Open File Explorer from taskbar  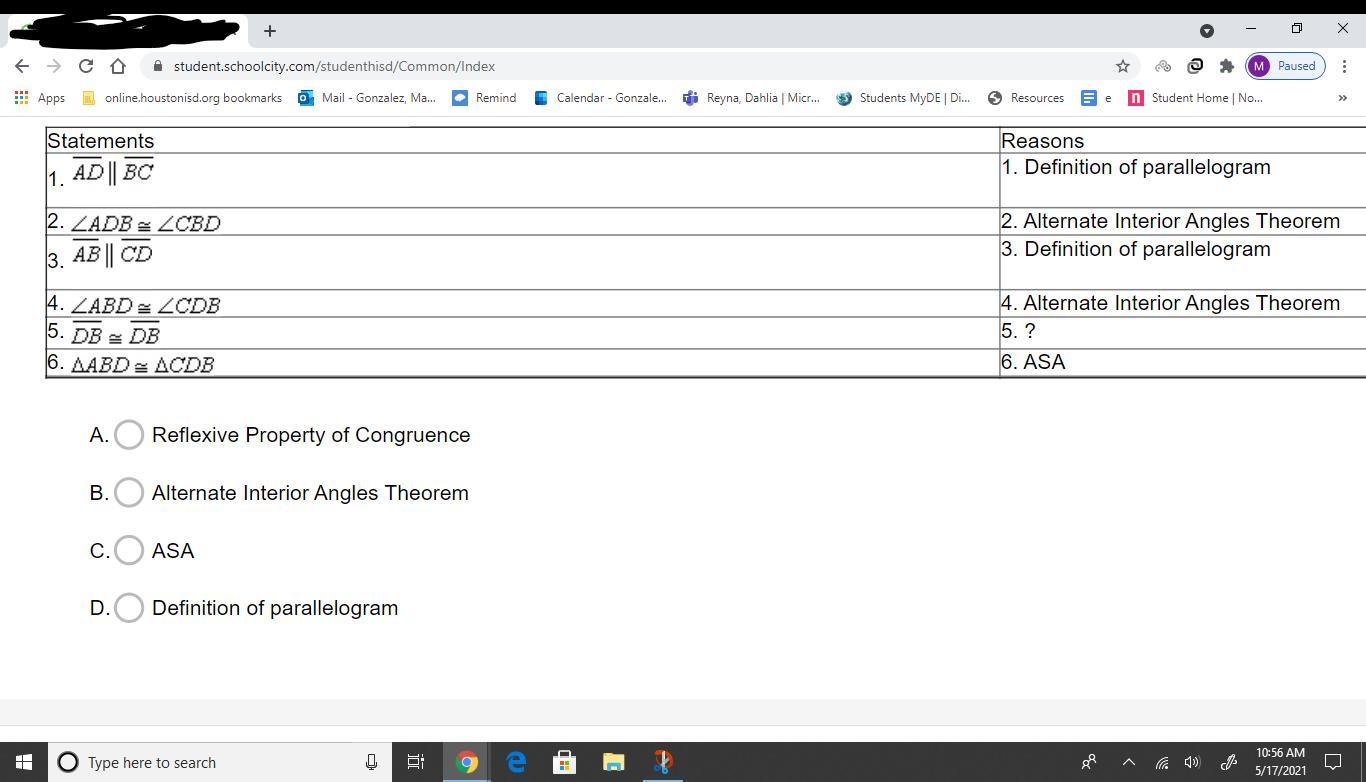pos(613,762)
